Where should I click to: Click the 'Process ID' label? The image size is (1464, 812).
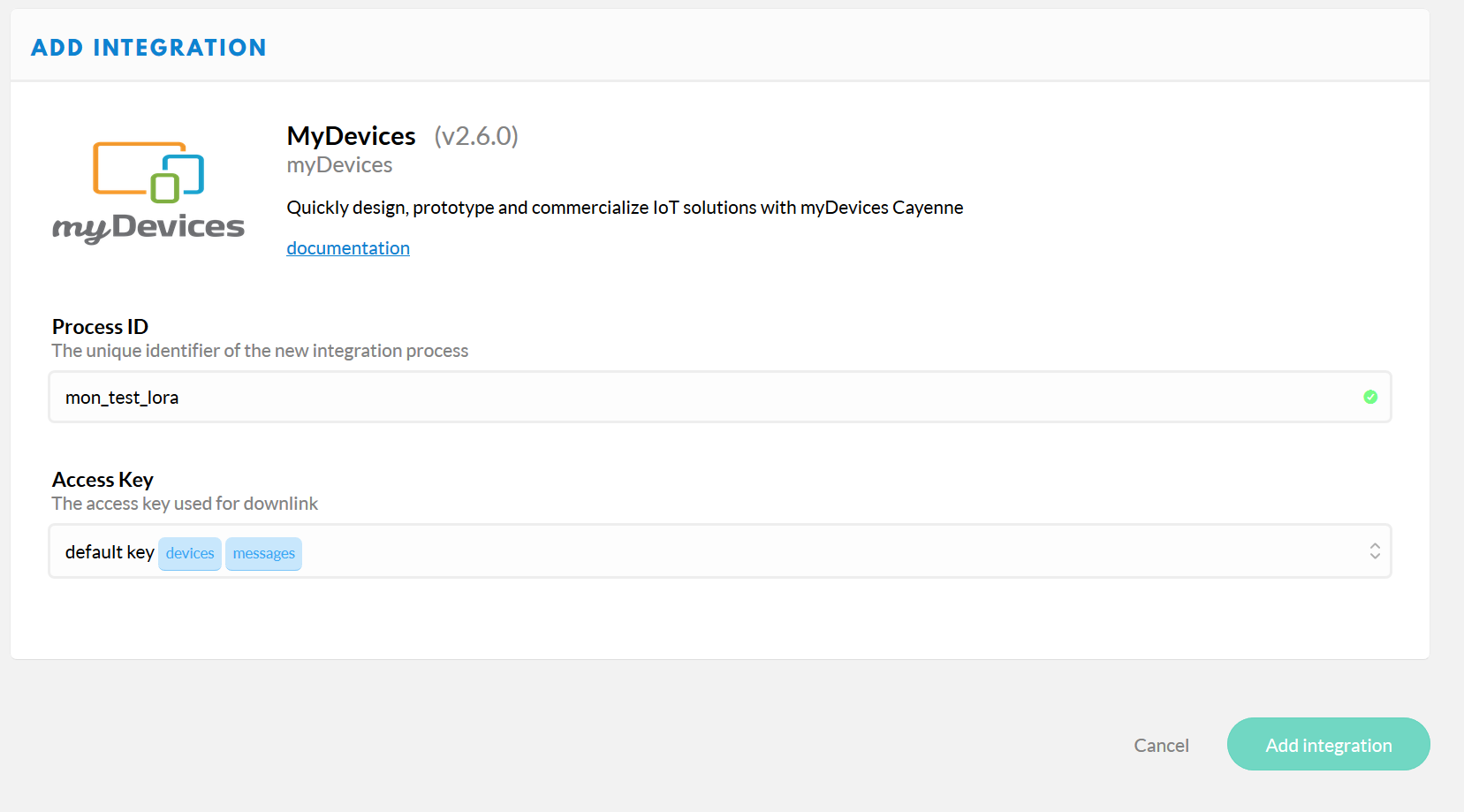[100, 327]
